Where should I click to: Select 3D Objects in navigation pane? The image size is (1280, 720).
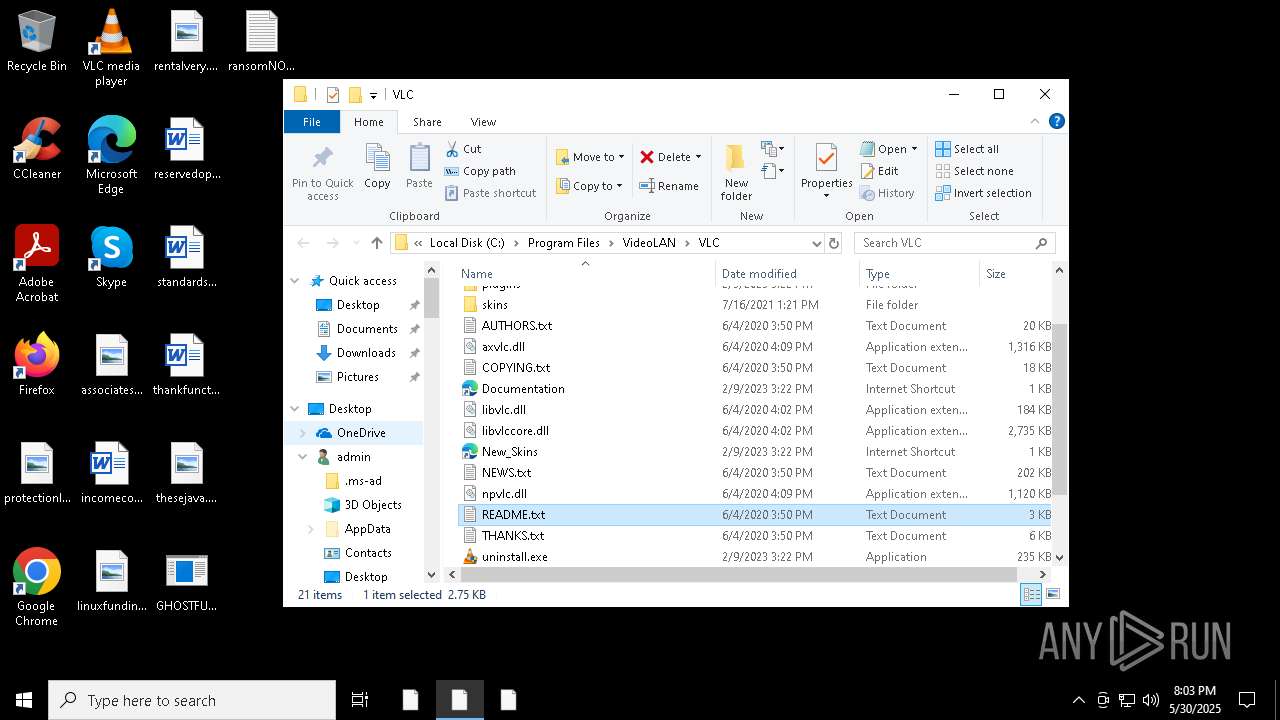372,505
